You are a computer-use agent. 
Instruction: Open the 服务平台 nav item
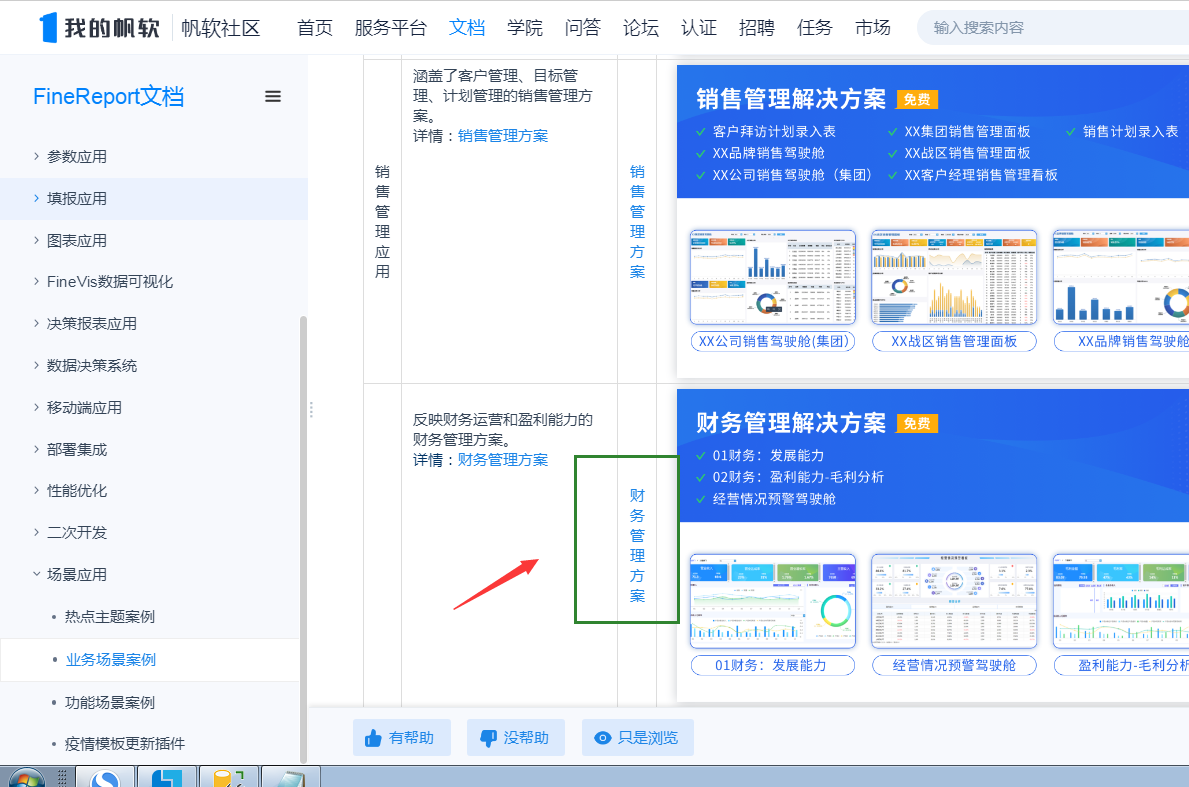391,28
